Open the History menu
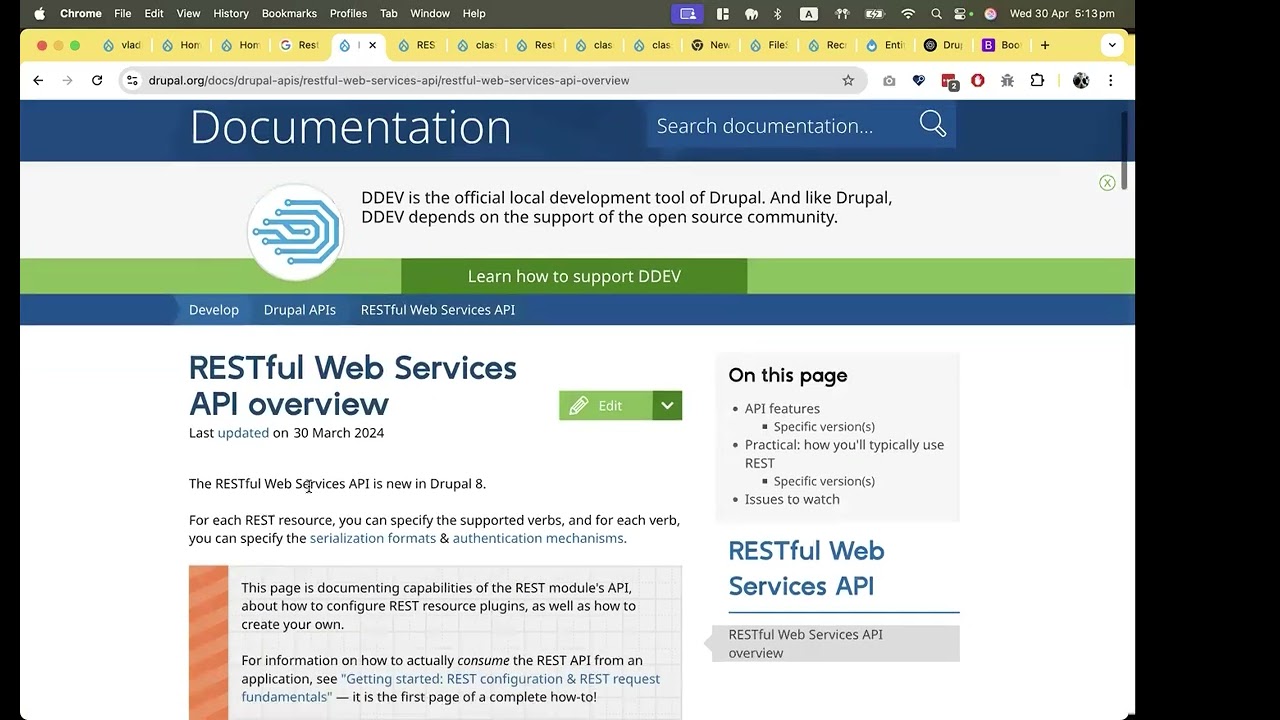 [x=231, y=13]
